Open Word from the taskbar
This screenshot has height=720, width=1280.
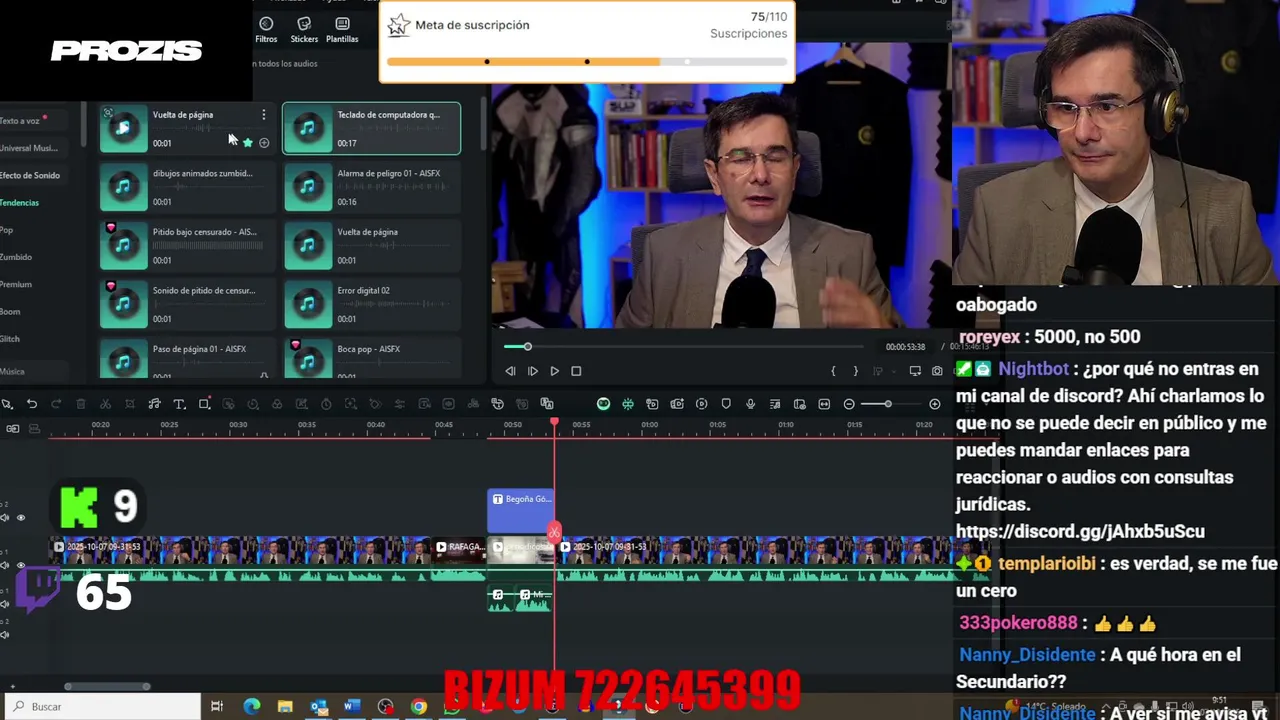(x=352, y=707)
